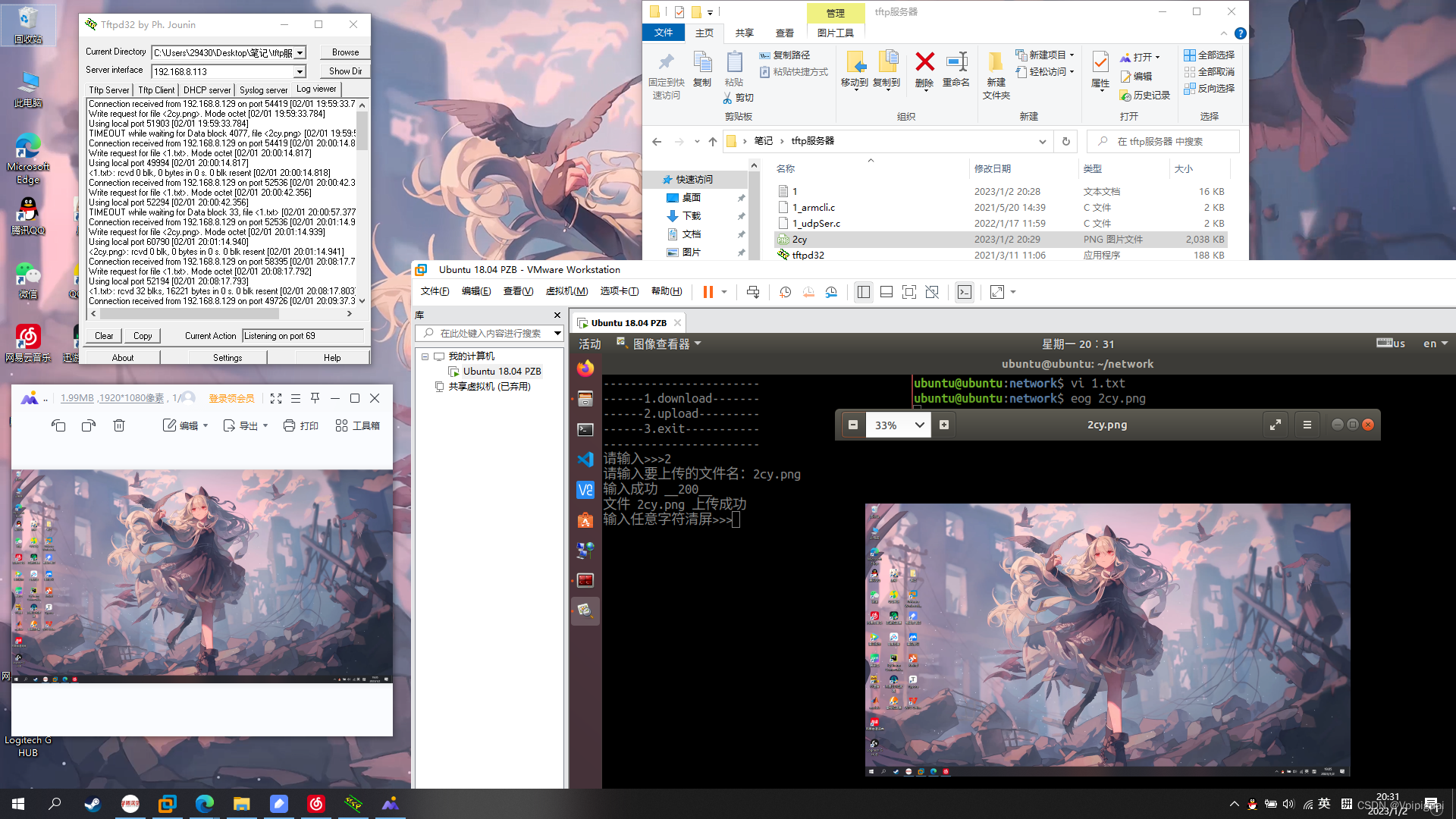Open VMware console view icon
The height and width of the screenshot is (819, 1456).
964,293
